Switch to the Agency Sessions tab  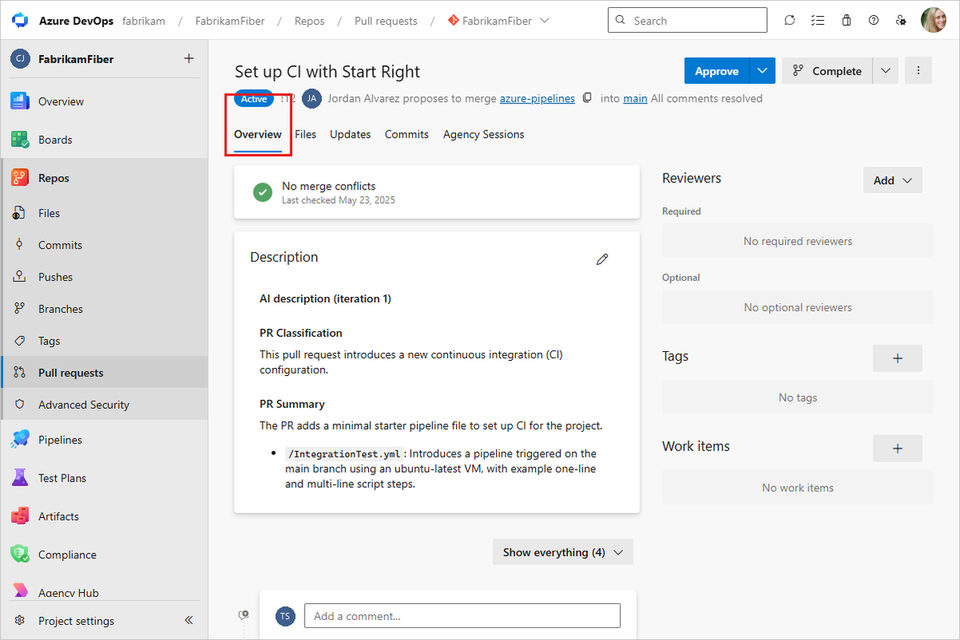(484, 134)
